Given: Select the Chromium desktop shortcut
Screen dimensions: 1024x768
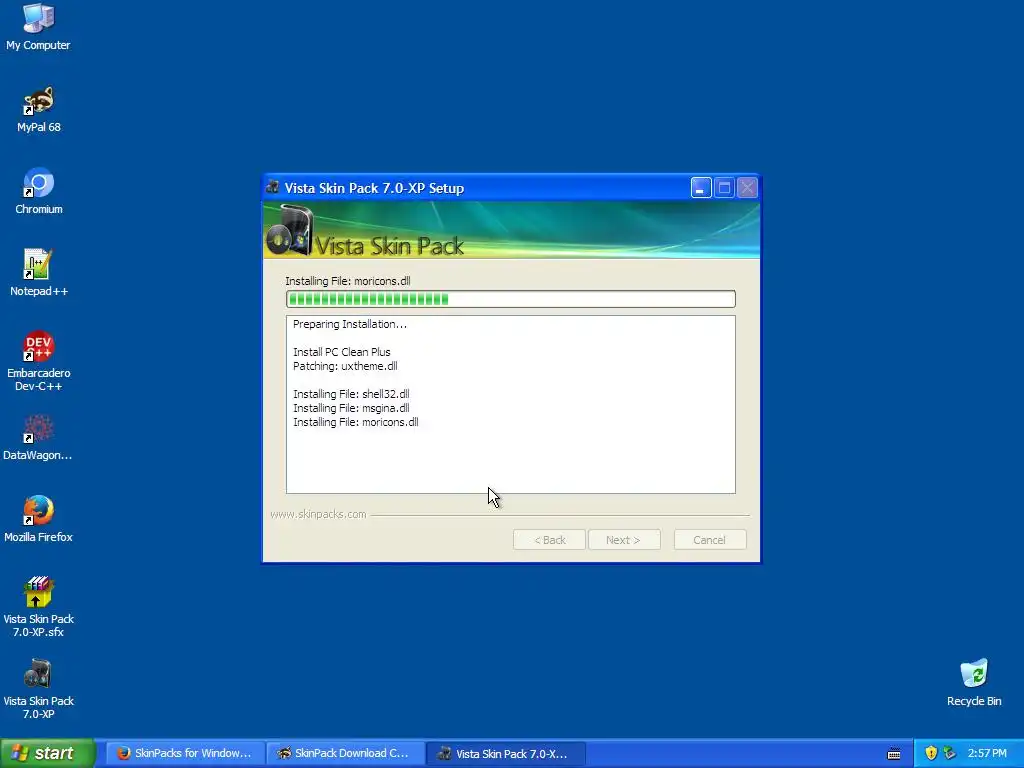Looking at the screenshot, I should pos(39,191).
